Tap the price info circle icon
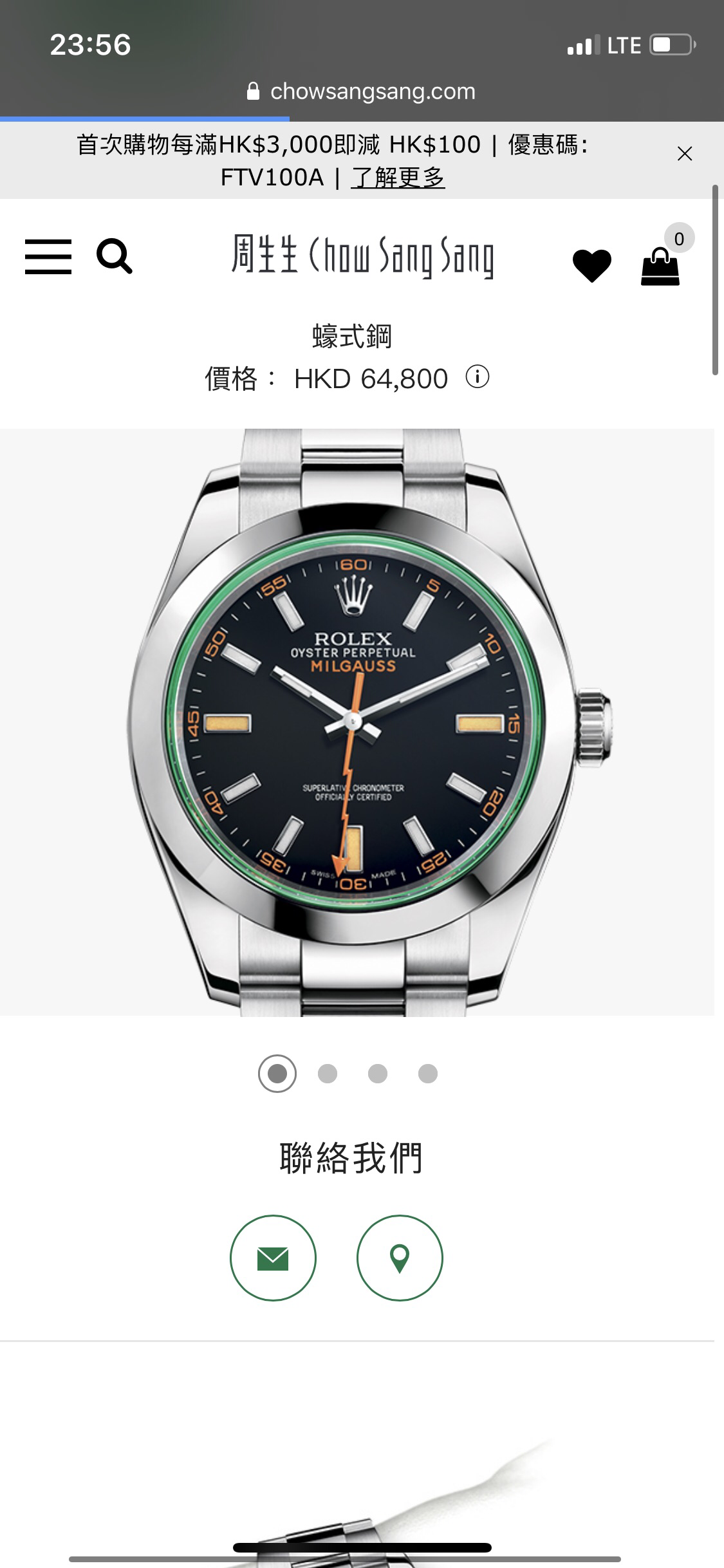 click(x=478, y=377)
